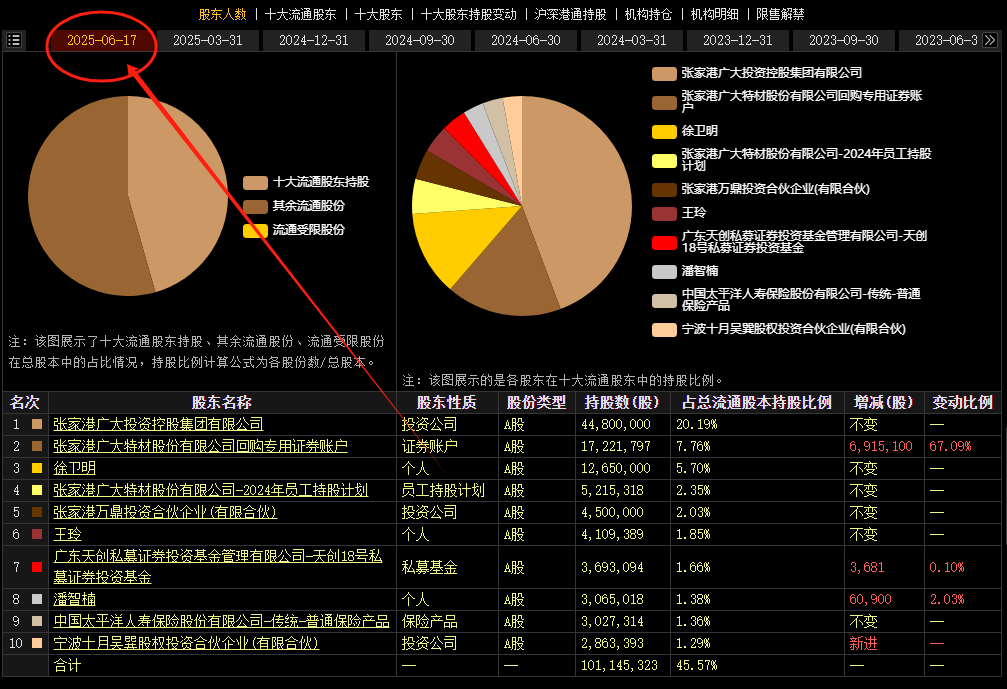Screen dimensions: 1007x689
Task: Click legend swatch for 潘智楠
Action: click(x=664, y=272)
